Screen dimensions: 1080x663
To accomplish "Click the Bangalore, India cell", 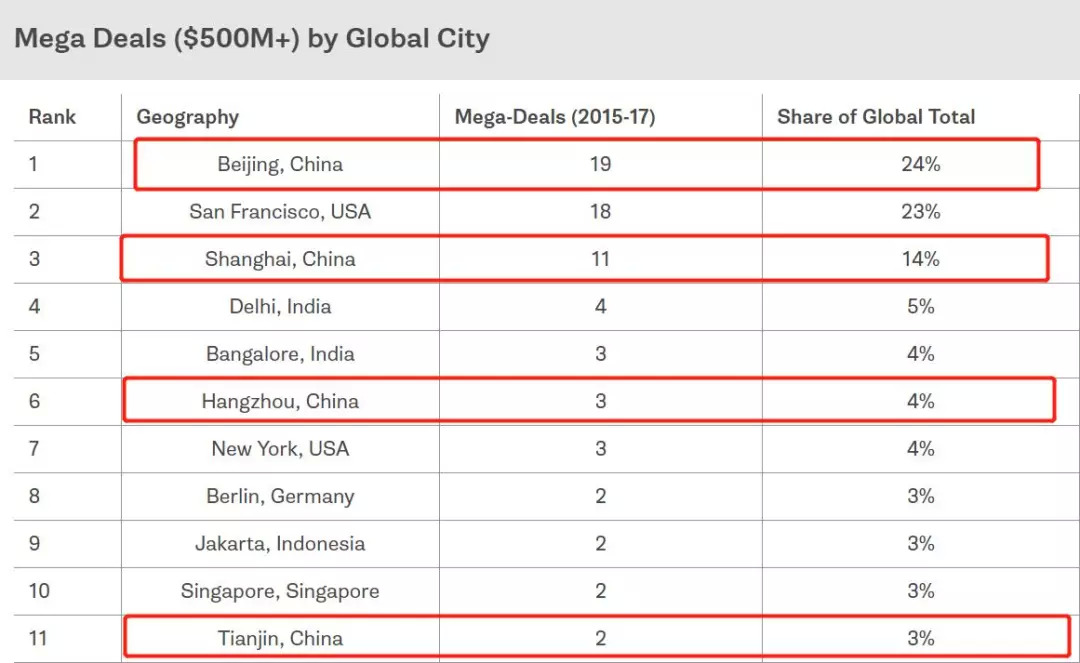I will [x=280, y=354].
